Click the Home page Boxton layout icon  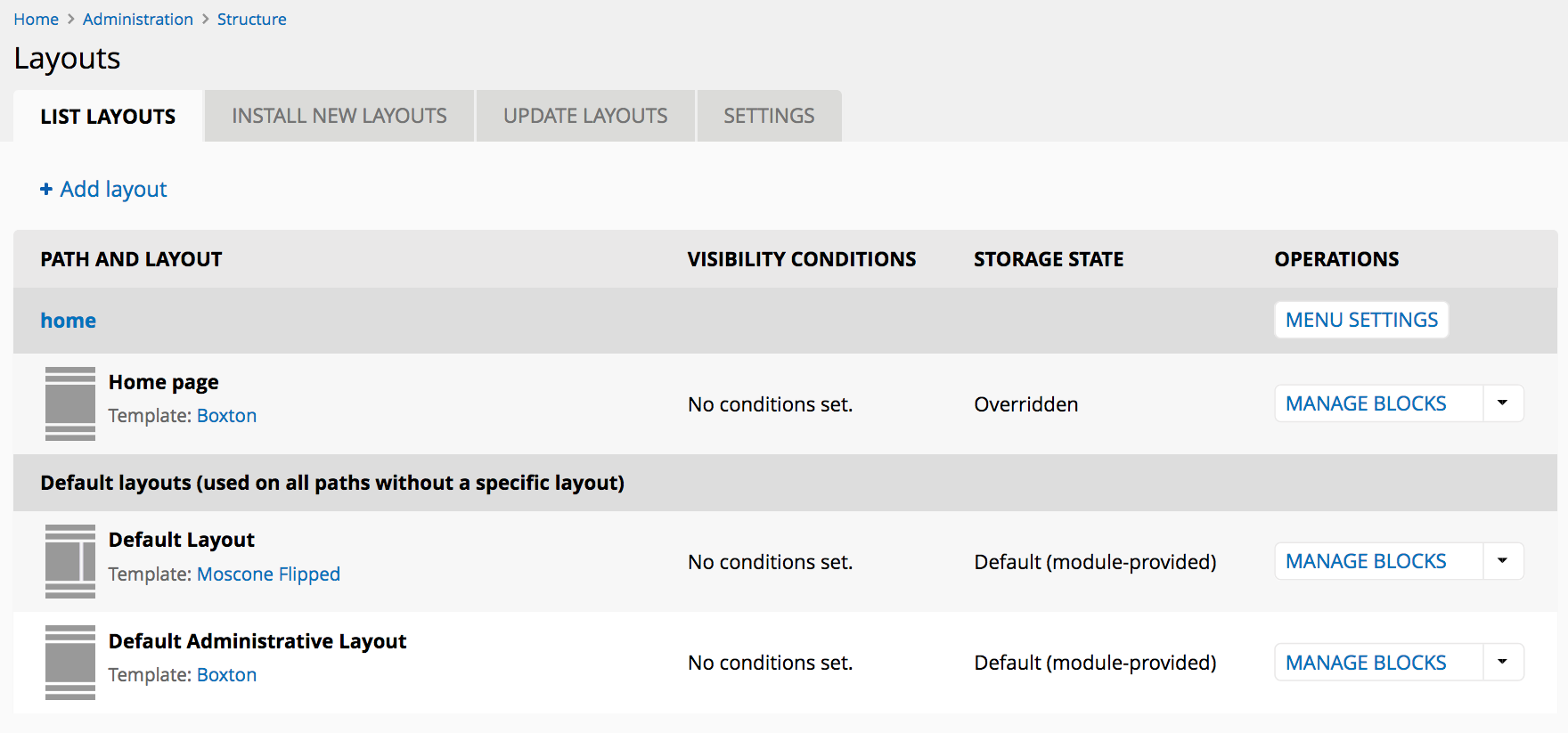(x=69, y=403)
